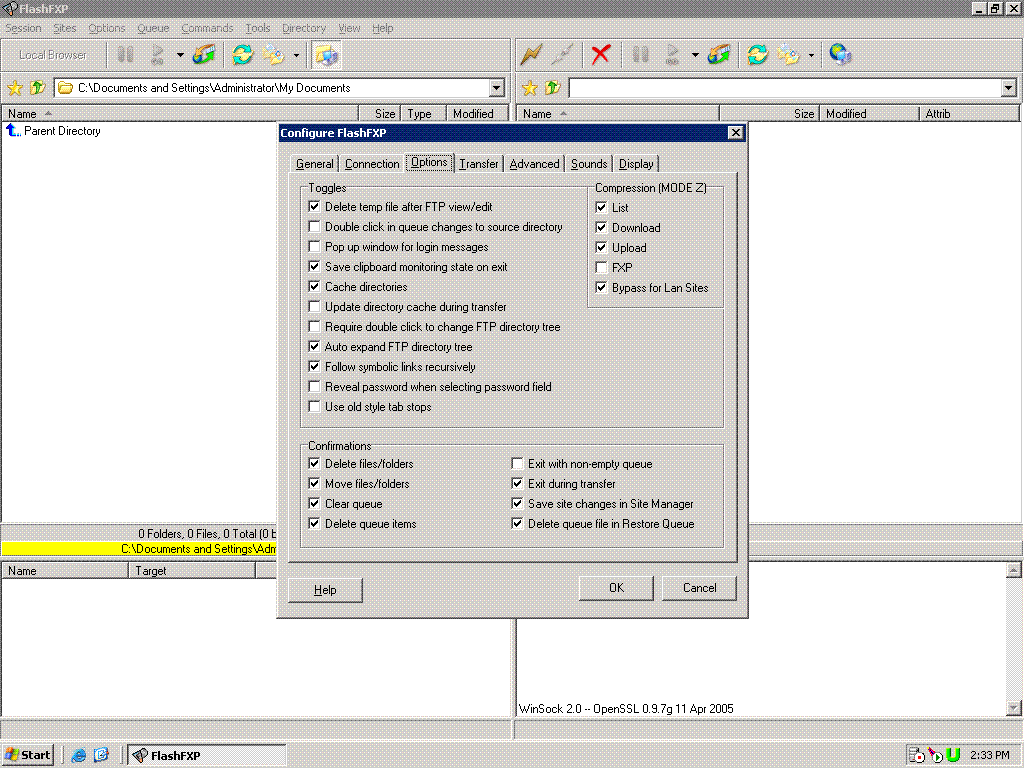Open left pane bookmark star
1024x768 pixels.
tap(15, 88)
